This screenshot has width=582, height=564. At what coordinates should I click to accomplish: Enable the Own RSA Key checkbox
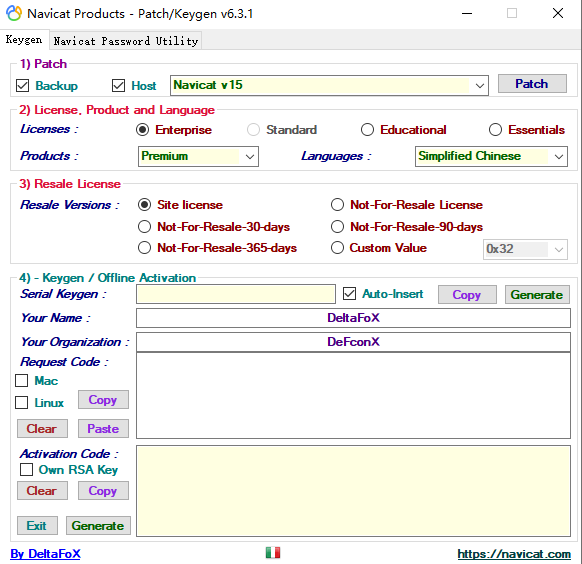(x=26, y=469)
